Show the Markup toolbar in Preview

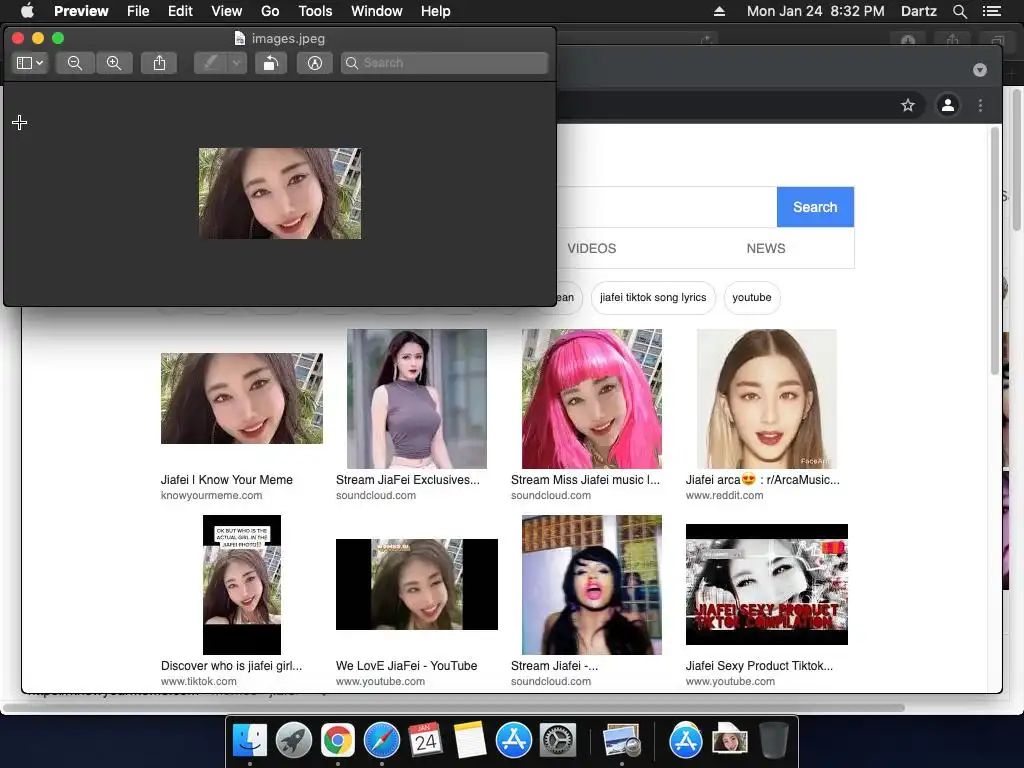coord(315,63)
